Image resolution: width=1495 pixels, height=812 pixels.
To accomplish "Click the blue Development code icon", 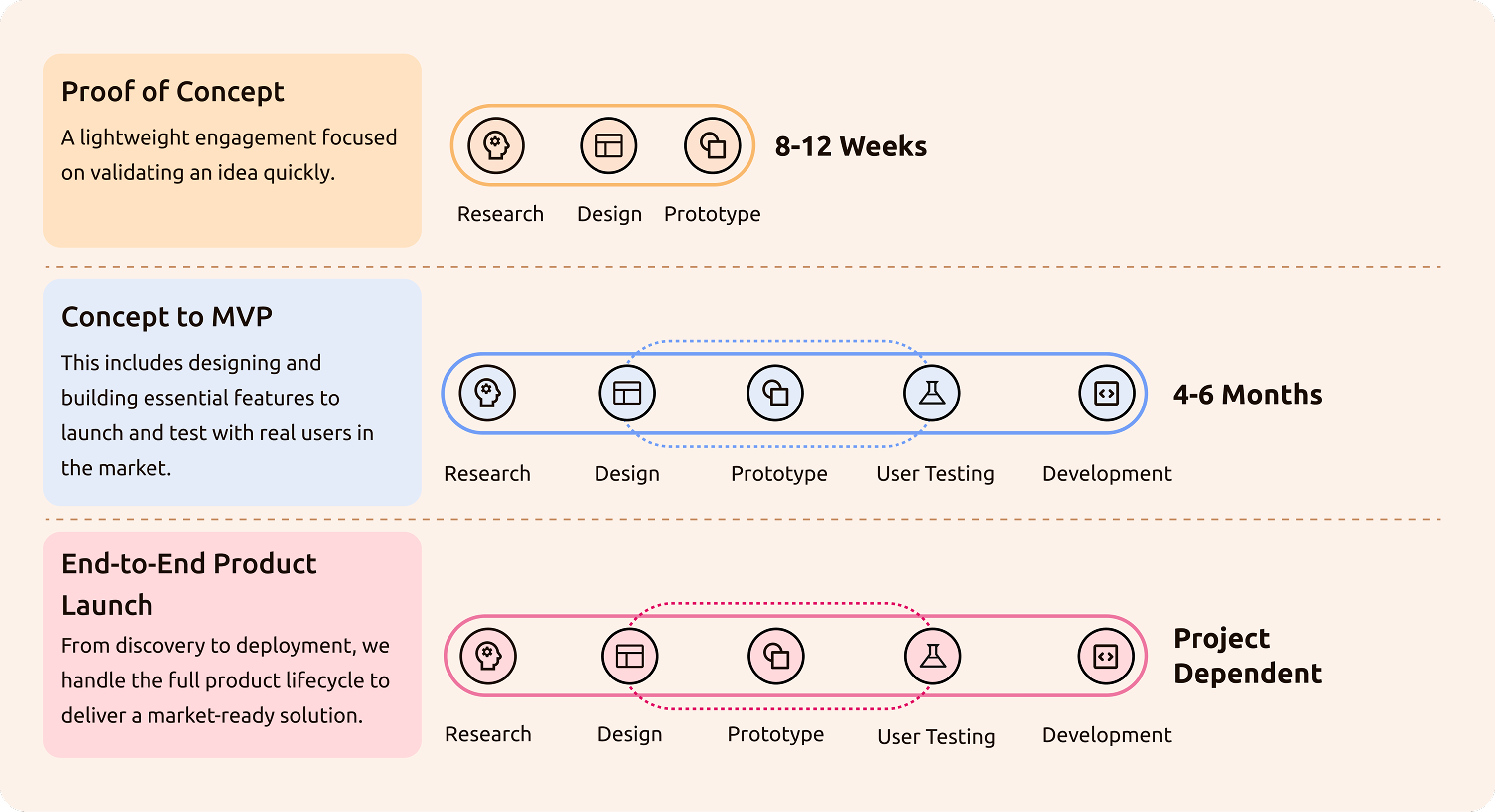I will (1107, 393).
